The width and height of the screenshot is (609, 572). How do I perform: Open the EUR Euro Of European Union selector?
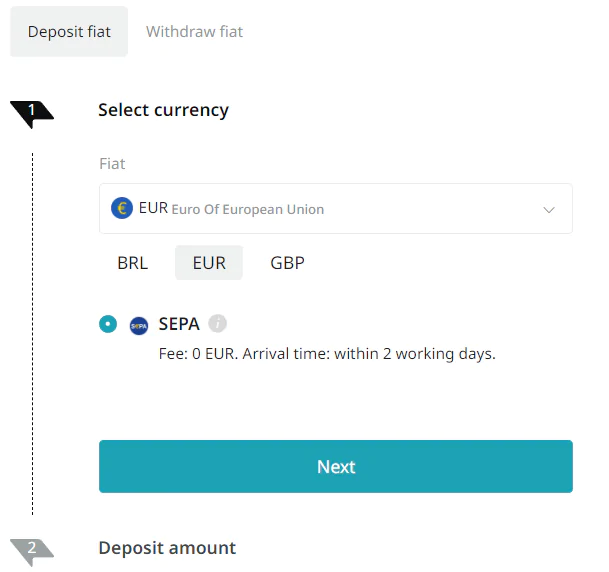[x=336, y=209]
